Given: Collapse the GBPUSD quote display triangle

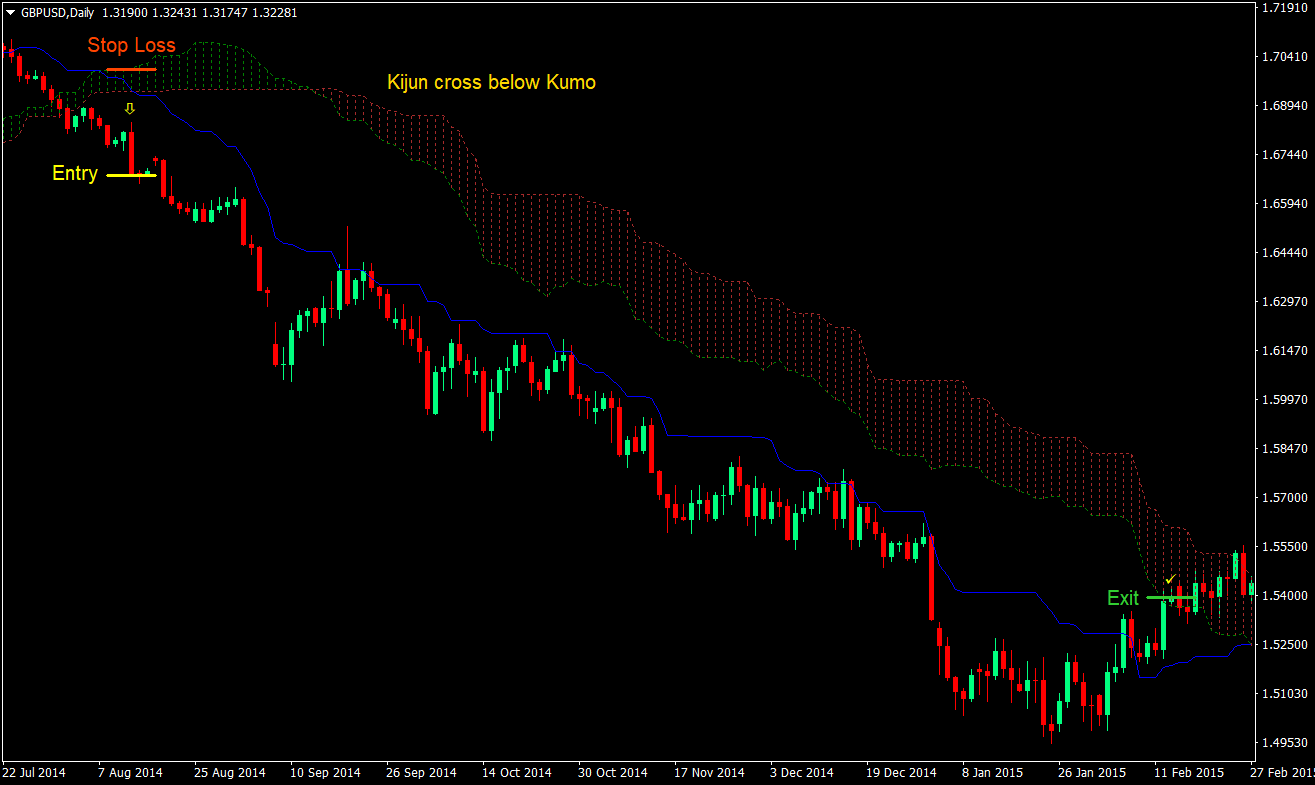Looking at the screenshot, I should point(8,12).
